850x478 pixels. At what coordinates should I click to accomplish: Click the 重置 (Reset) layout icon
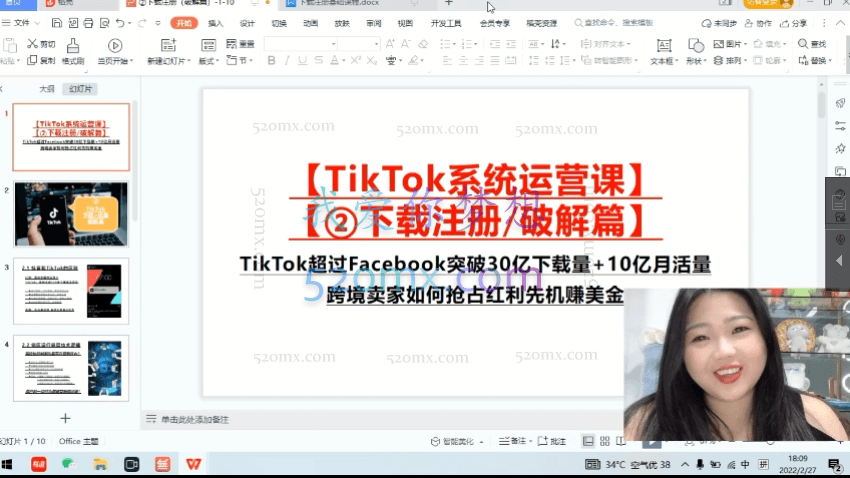click(231, 44)
